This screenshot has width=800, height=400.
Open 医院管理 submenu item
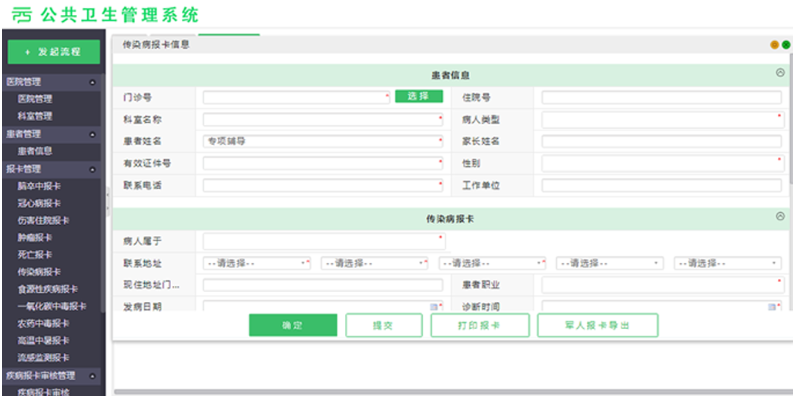click(35, 99)
